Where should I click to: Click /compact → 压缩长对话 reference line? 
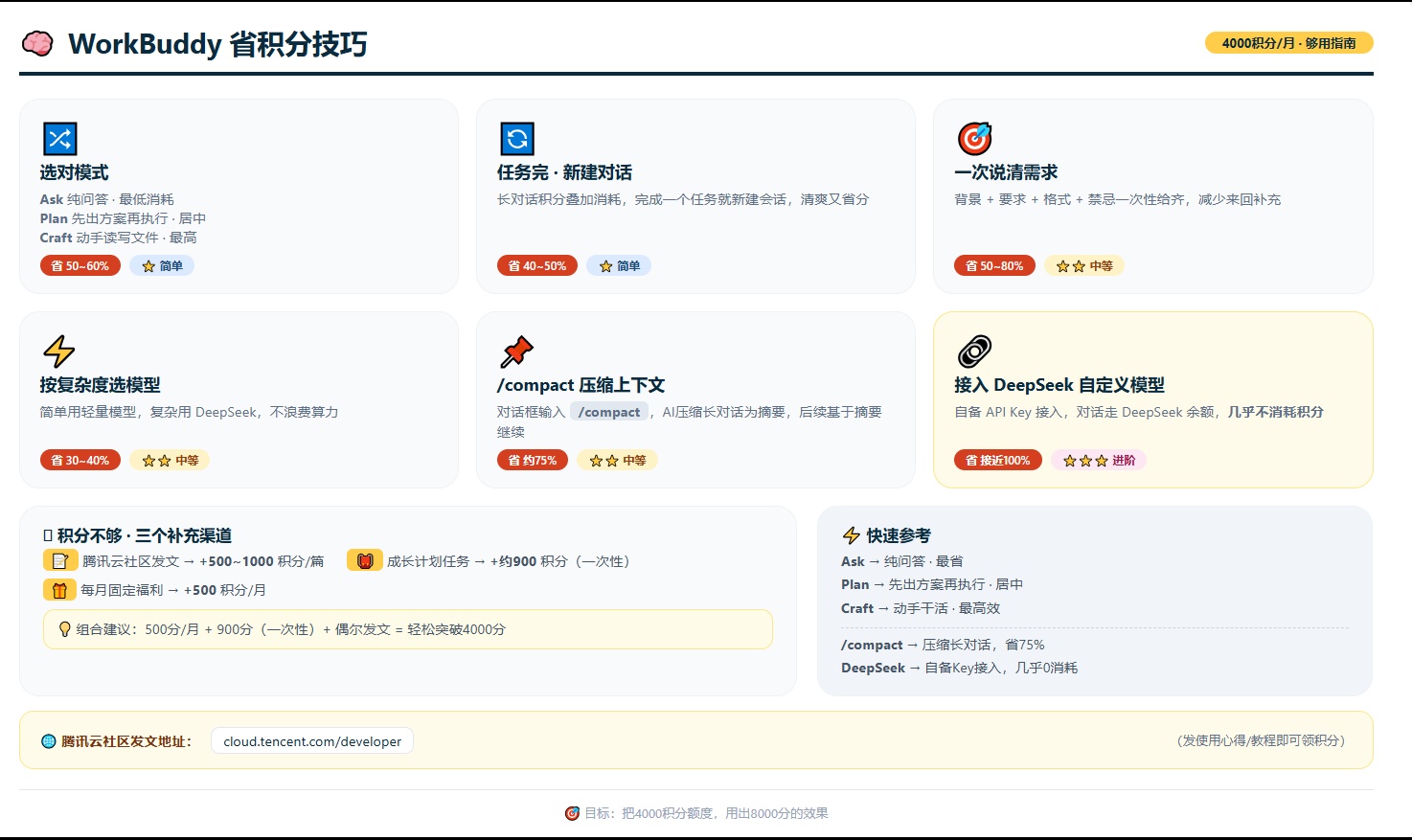(x=943, y=645)
